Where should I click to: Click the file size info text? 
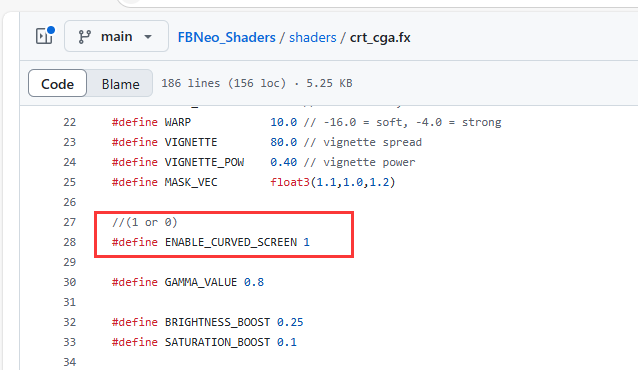[257, 83]
